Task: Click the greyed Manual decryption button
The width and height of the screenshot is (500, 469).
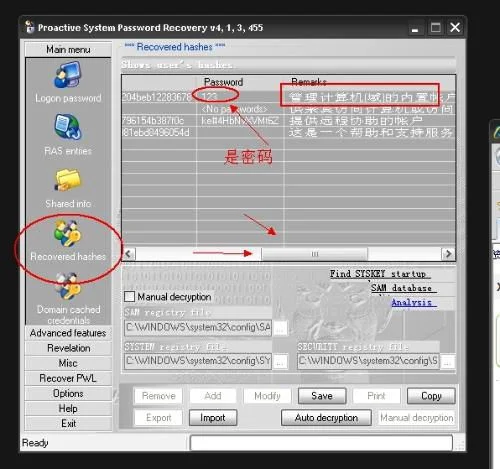Action: (417, 418)
